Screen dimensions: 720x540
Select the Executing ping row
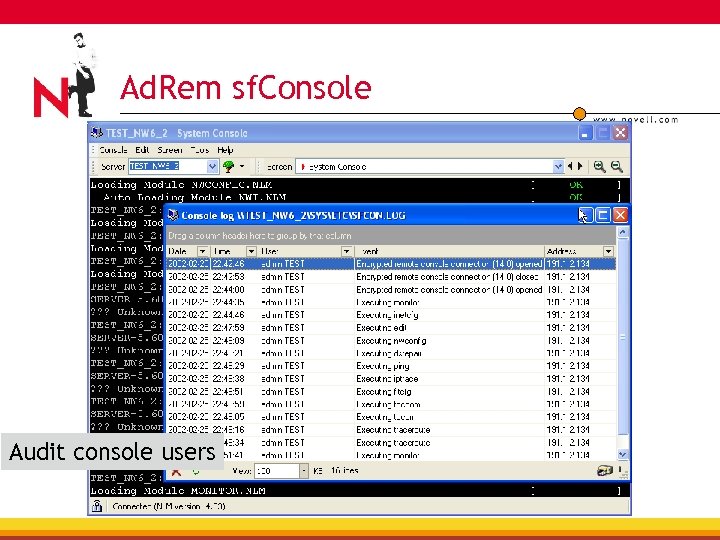coord(391,366)
